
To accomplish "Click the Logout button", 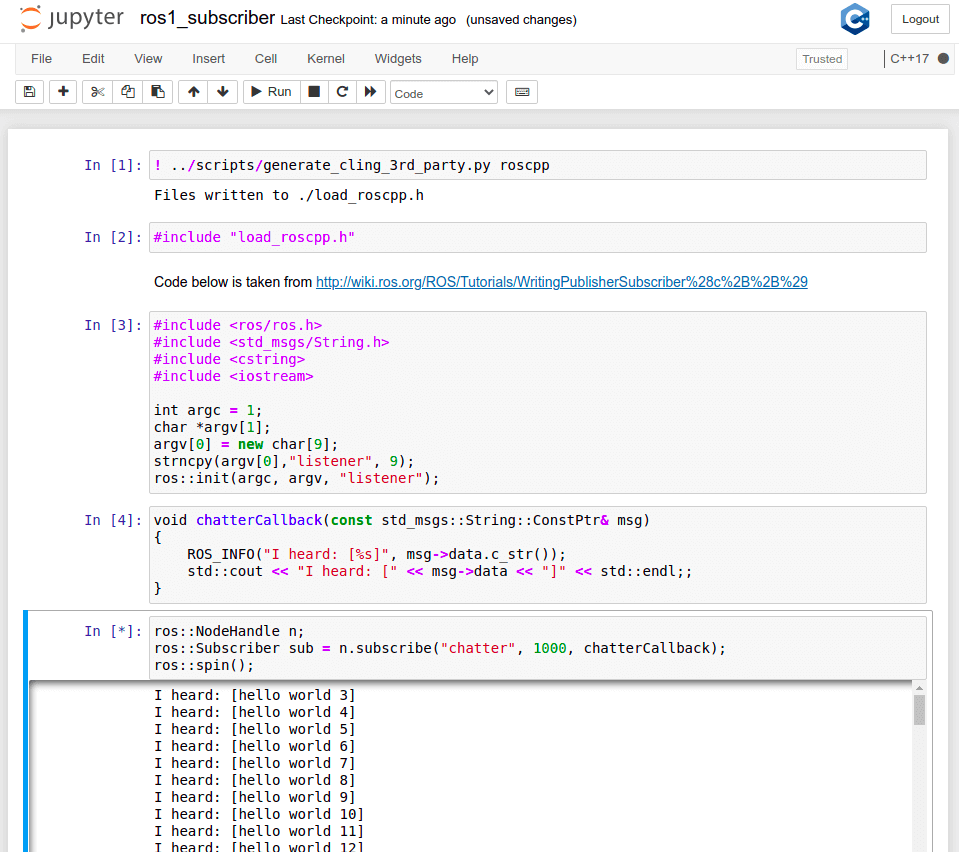I will click(x=920, y=19).
